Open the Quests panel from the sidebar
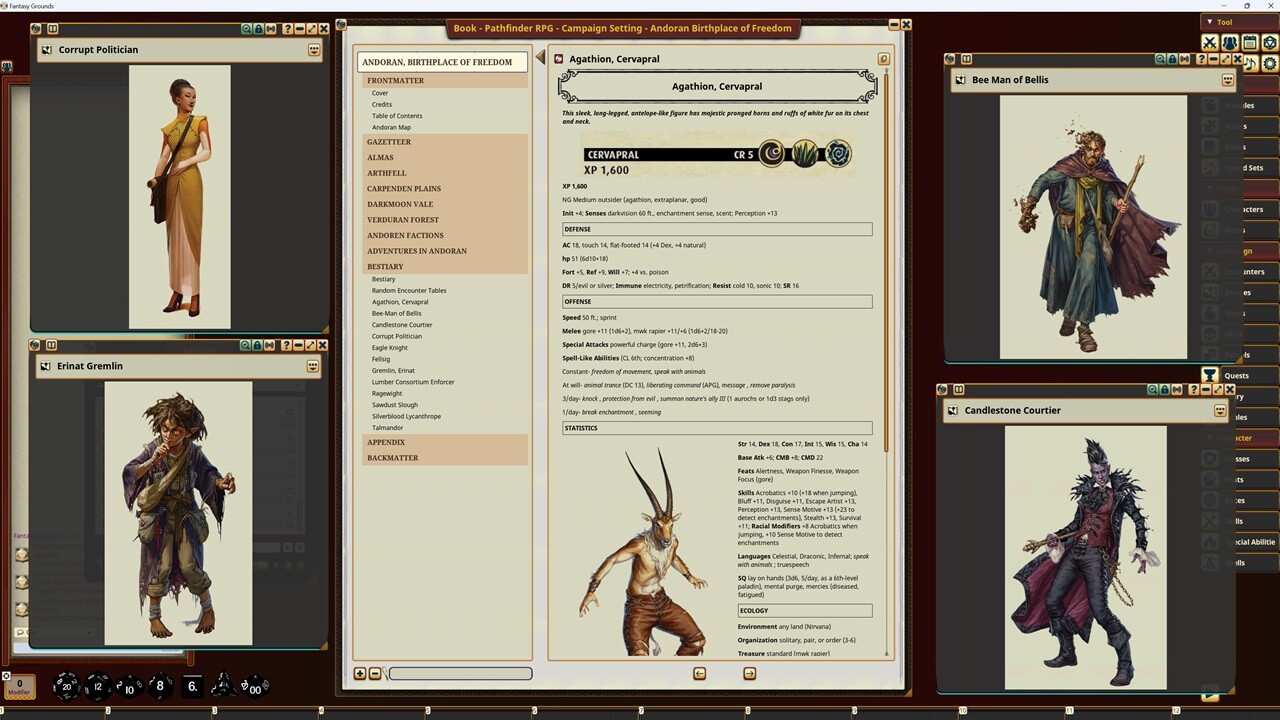This screenshot has height=720, width=1280. pyautogui.click(x=1237, y=376)
